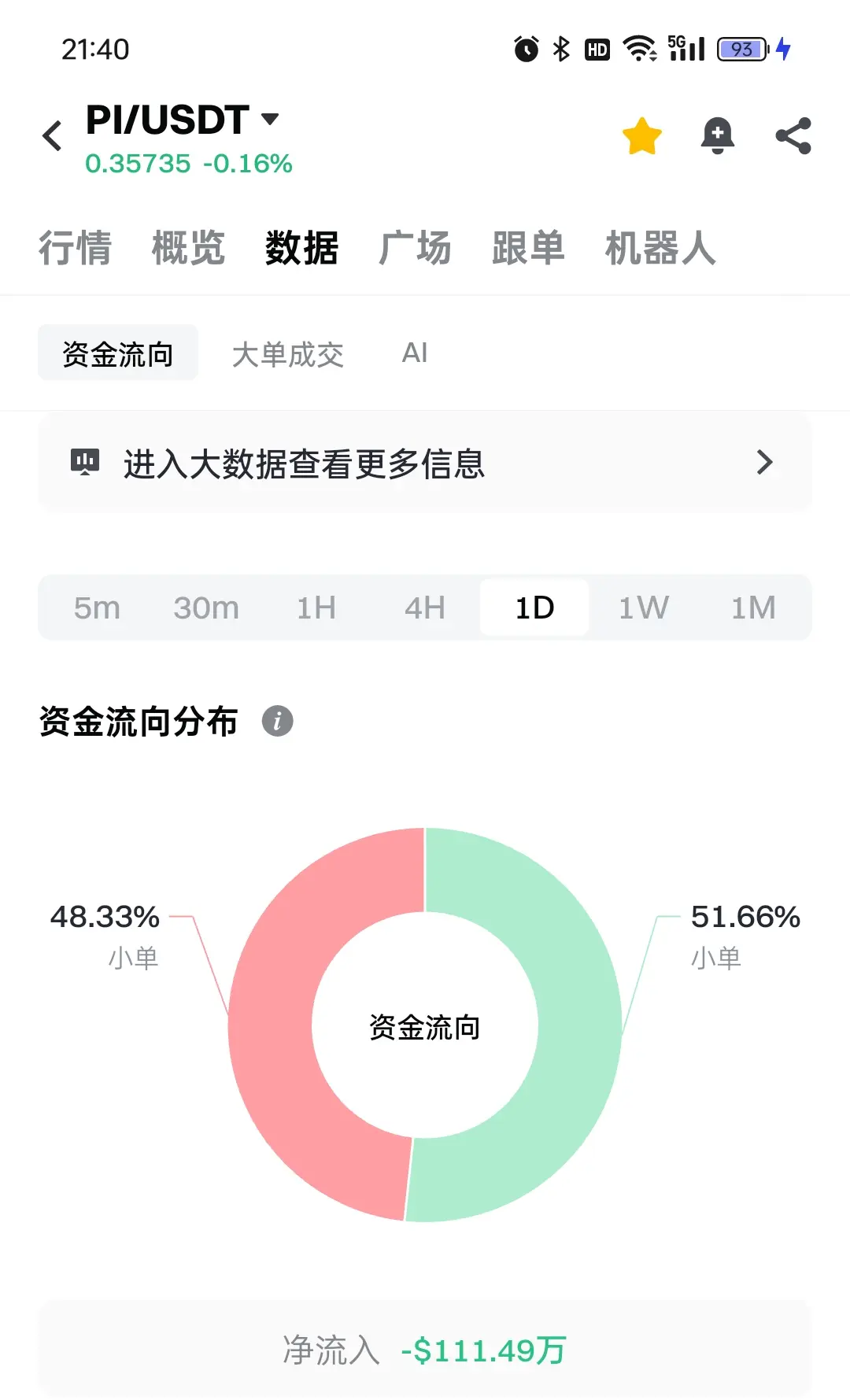Select the 大单成交 sub-tab
850x1400 pixels.
[x=288, y=354]
